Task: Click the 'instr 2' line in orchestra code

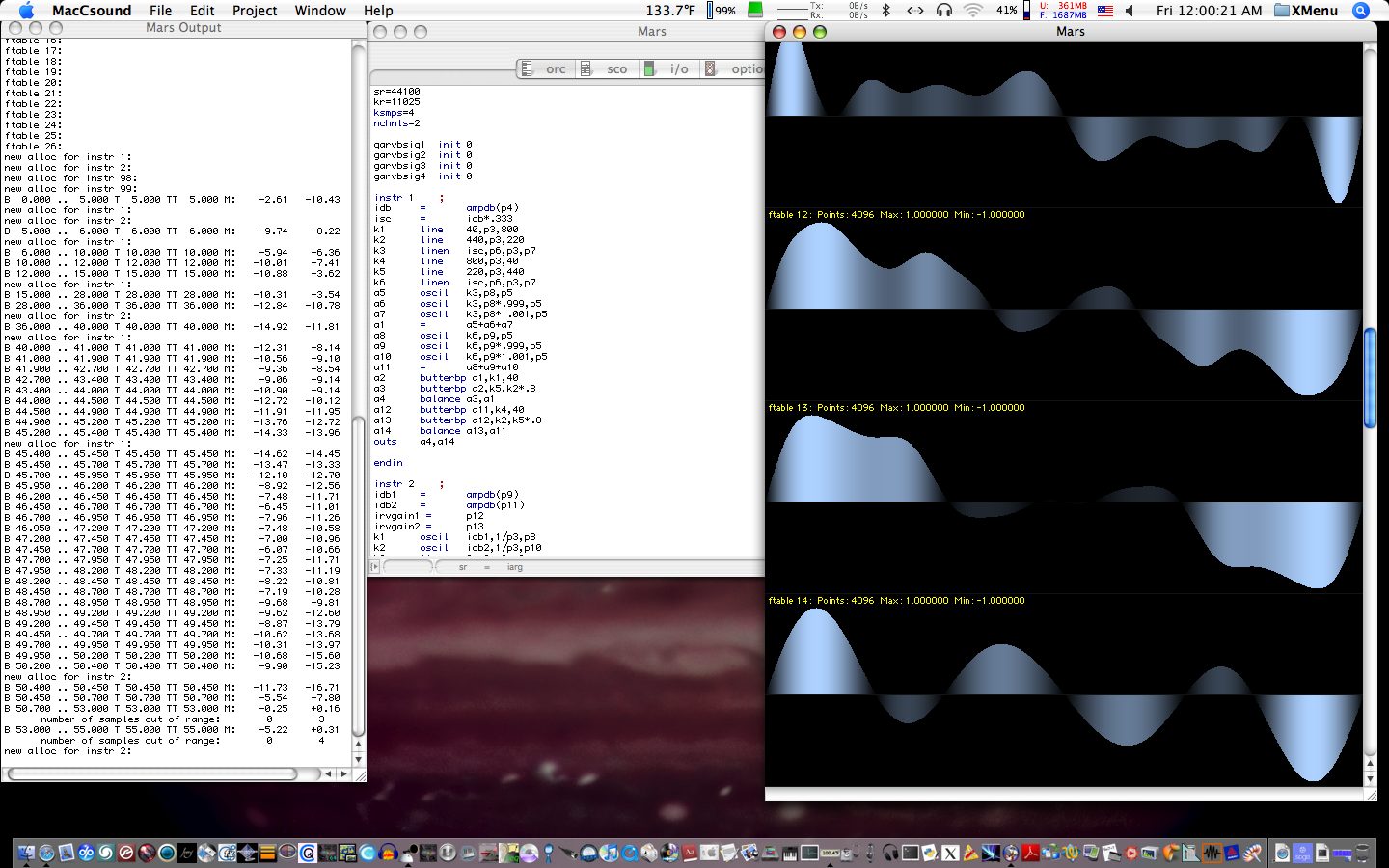Action: click(x=394, y=484)
